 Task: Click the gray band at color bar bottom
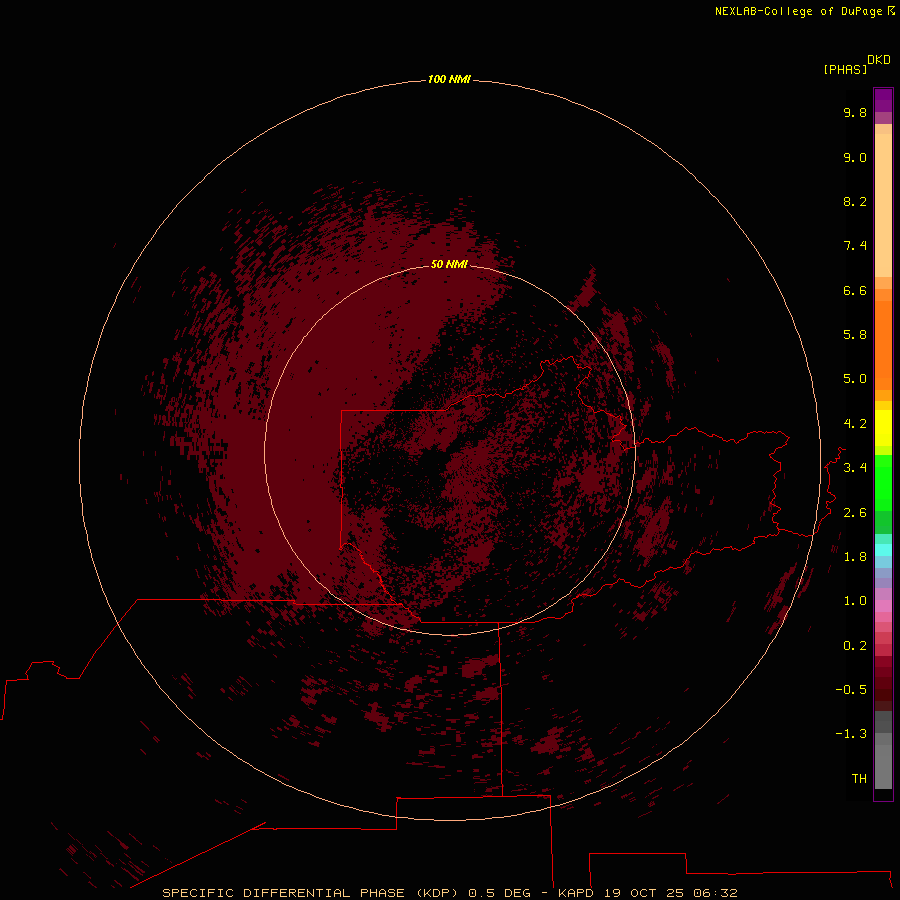click(x=883, y=761)
